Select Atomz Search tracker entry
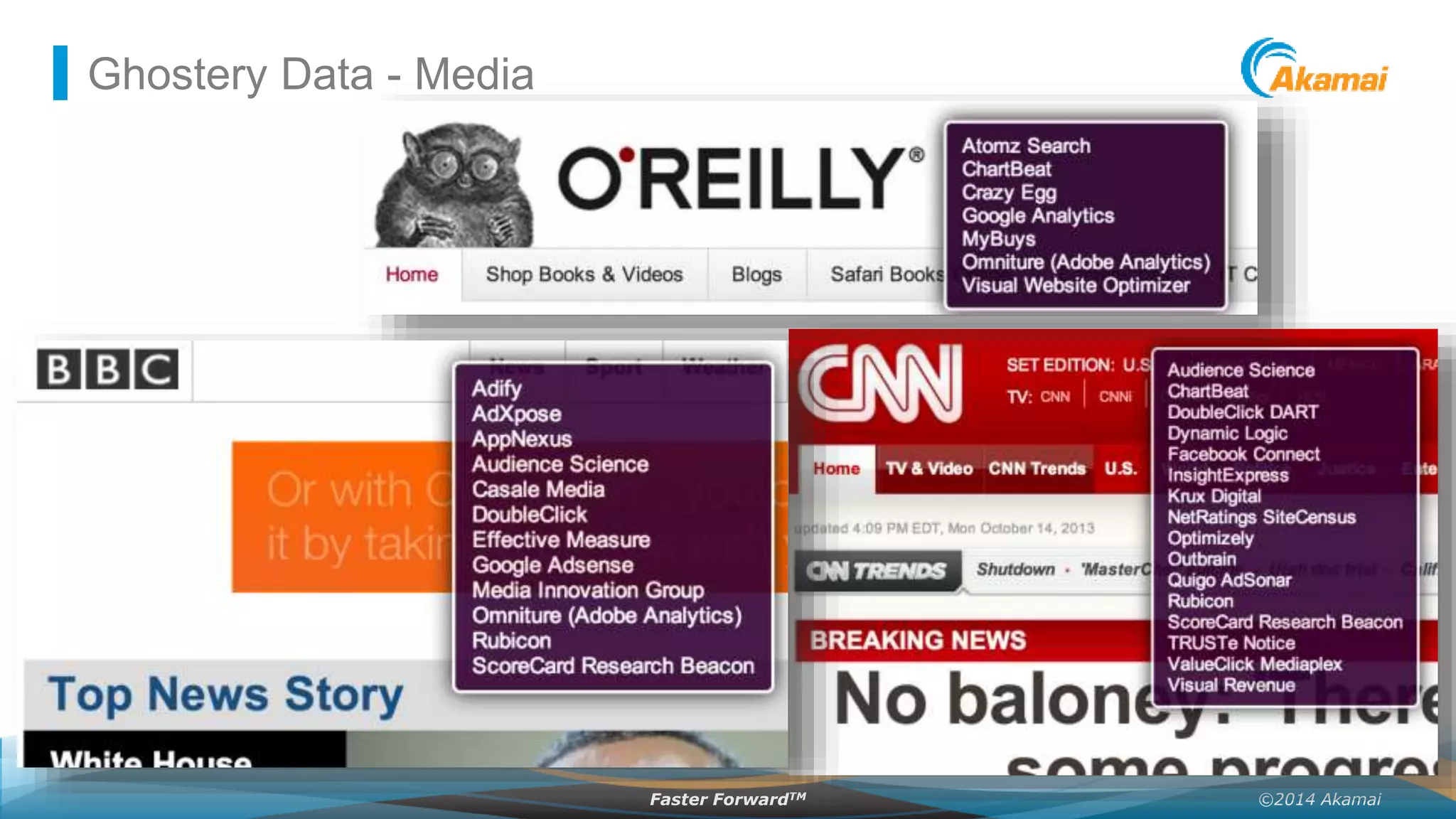The image size is (1456, 819). pos(1025,146)
